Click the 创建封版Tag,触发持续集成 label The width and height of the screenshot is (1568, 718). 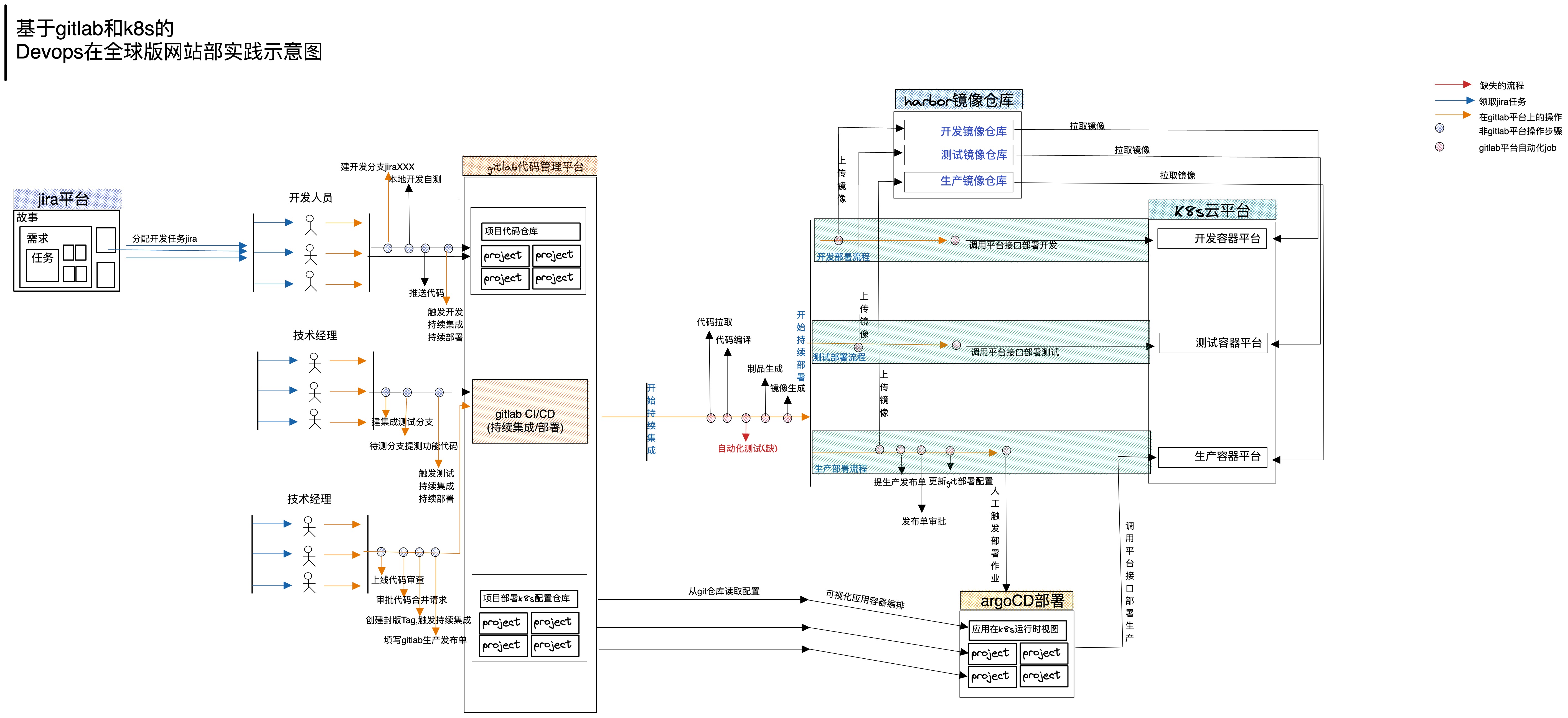418,620
